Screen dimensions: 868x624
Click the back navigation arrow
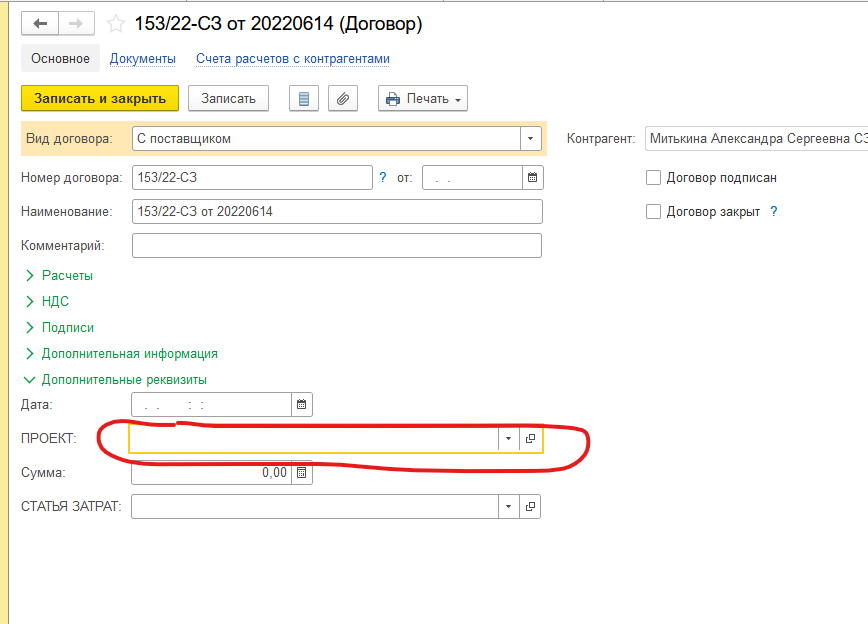[40, 24]
